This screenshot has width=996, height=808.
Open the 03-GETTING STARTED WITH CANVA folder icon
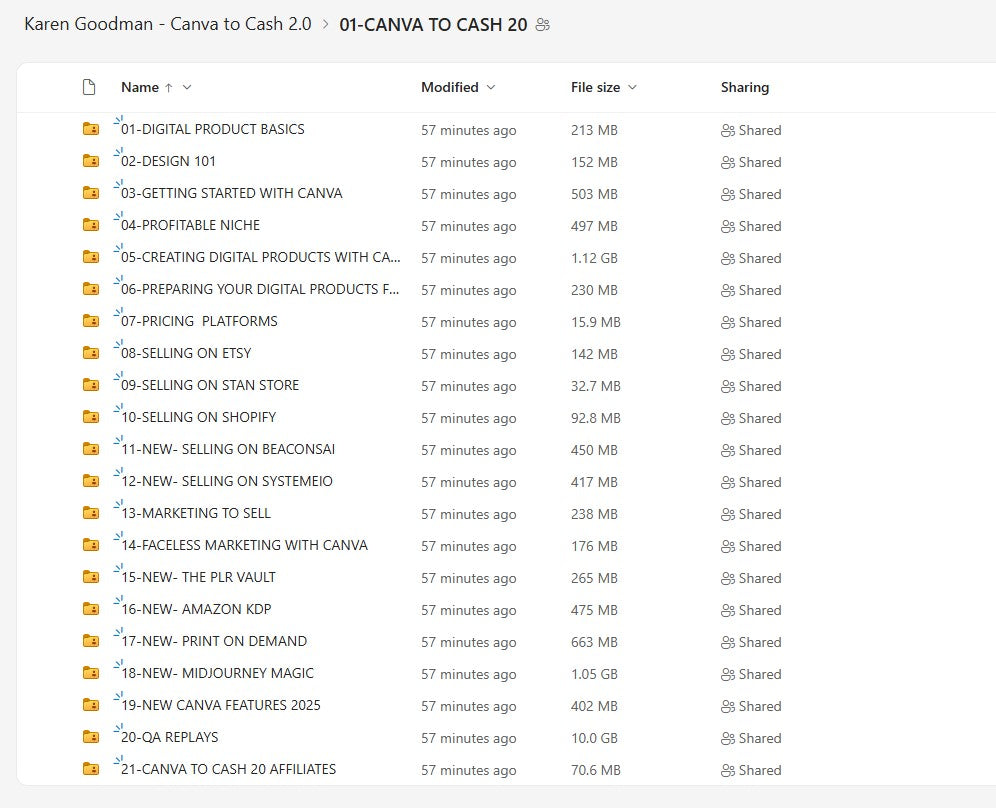coord(91,194)
